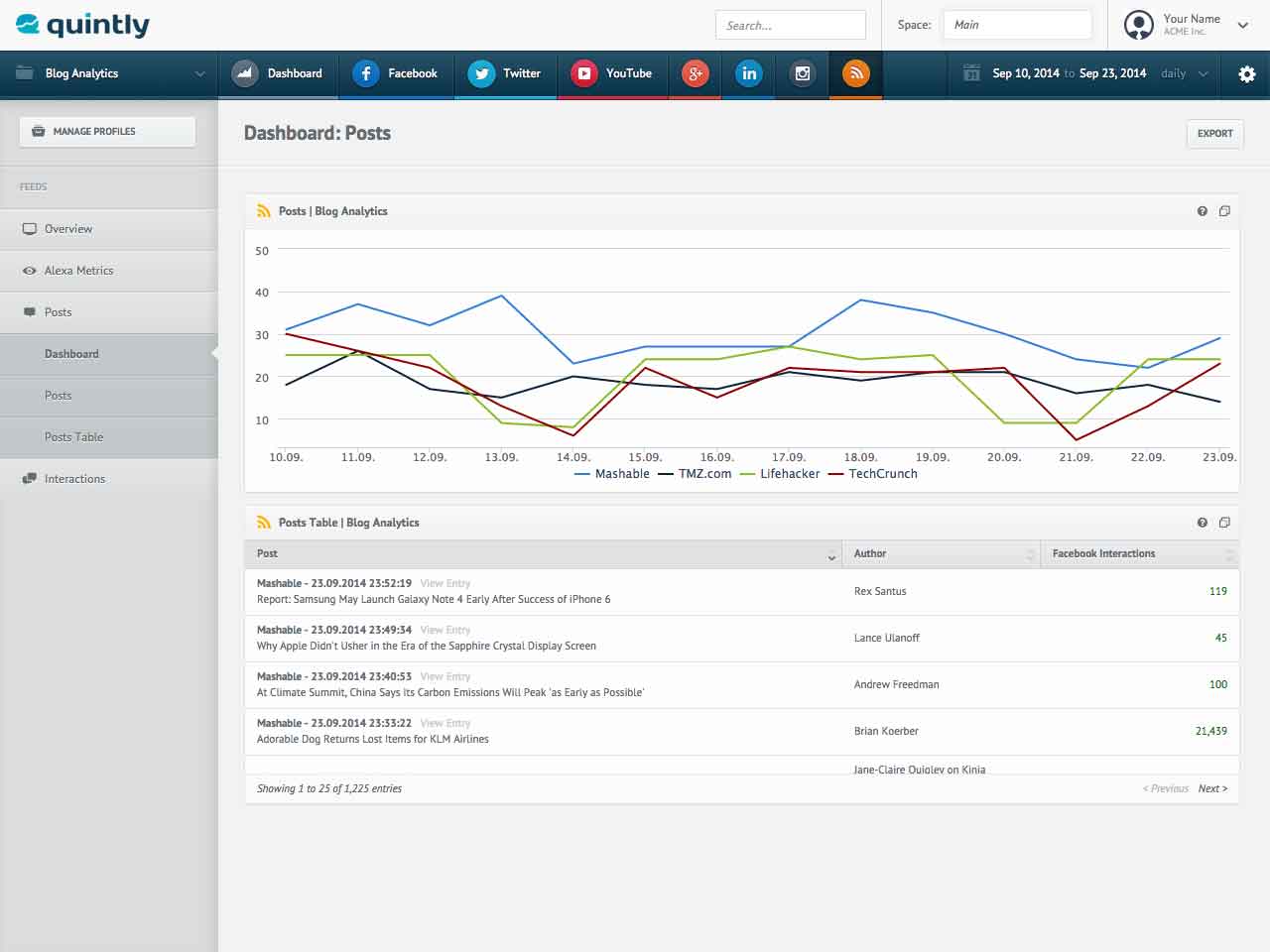Click author Brian Koerber cell
The image size is (1270, 952).
[x=886, y=731]
